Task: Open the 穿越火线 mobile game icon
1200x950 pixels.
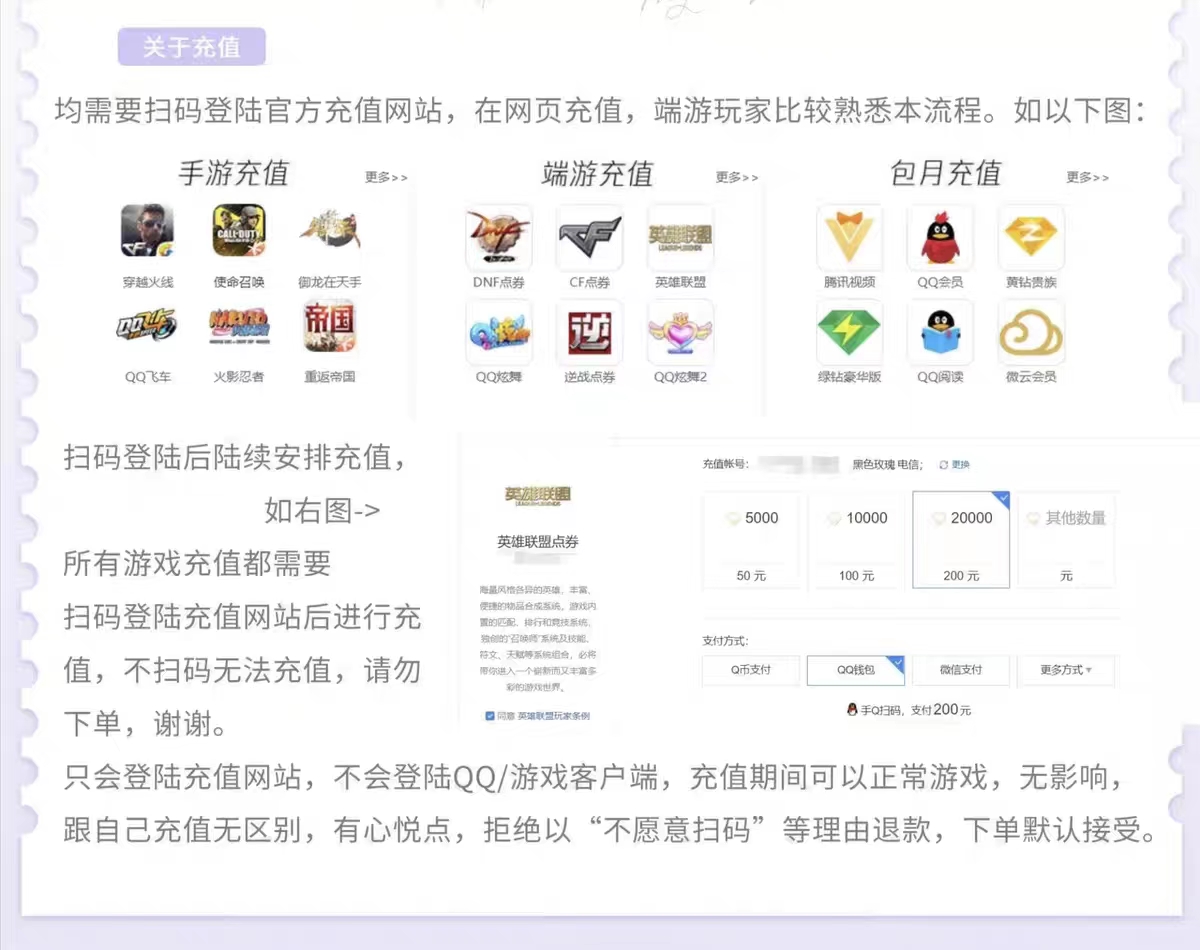Action: [147, 231]
